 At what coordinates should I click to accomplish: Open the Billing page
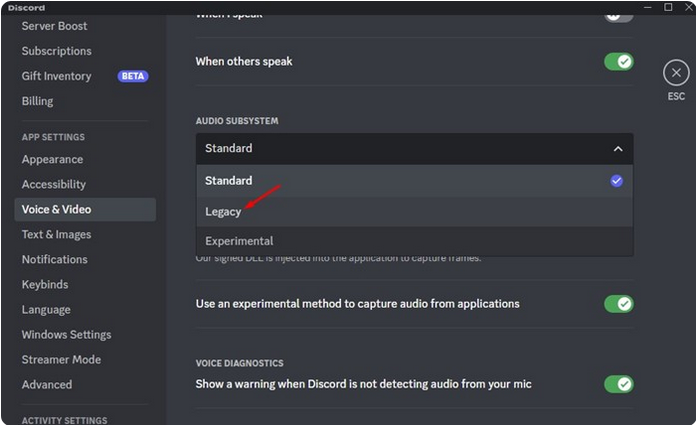[x=37, y=101]
